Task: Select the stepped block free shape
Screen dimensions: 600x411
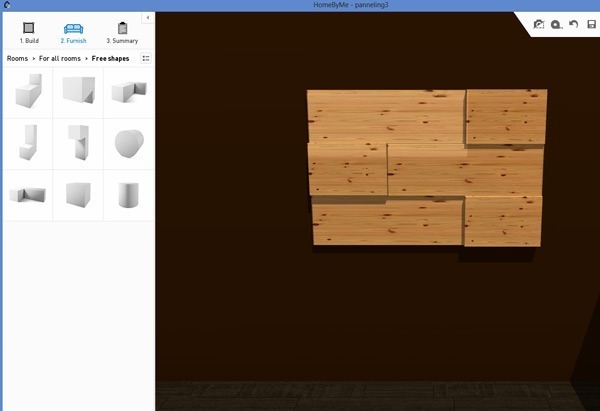Action: coord(28,92)
